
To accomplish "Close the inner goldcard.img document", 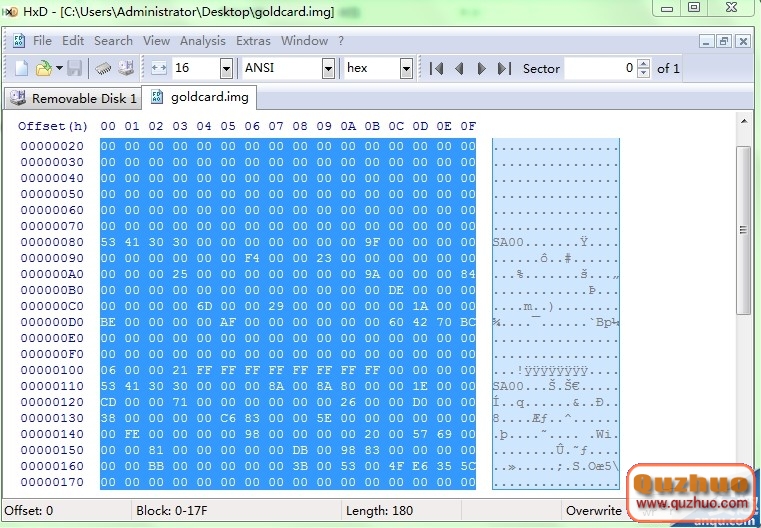I will 743,41.
